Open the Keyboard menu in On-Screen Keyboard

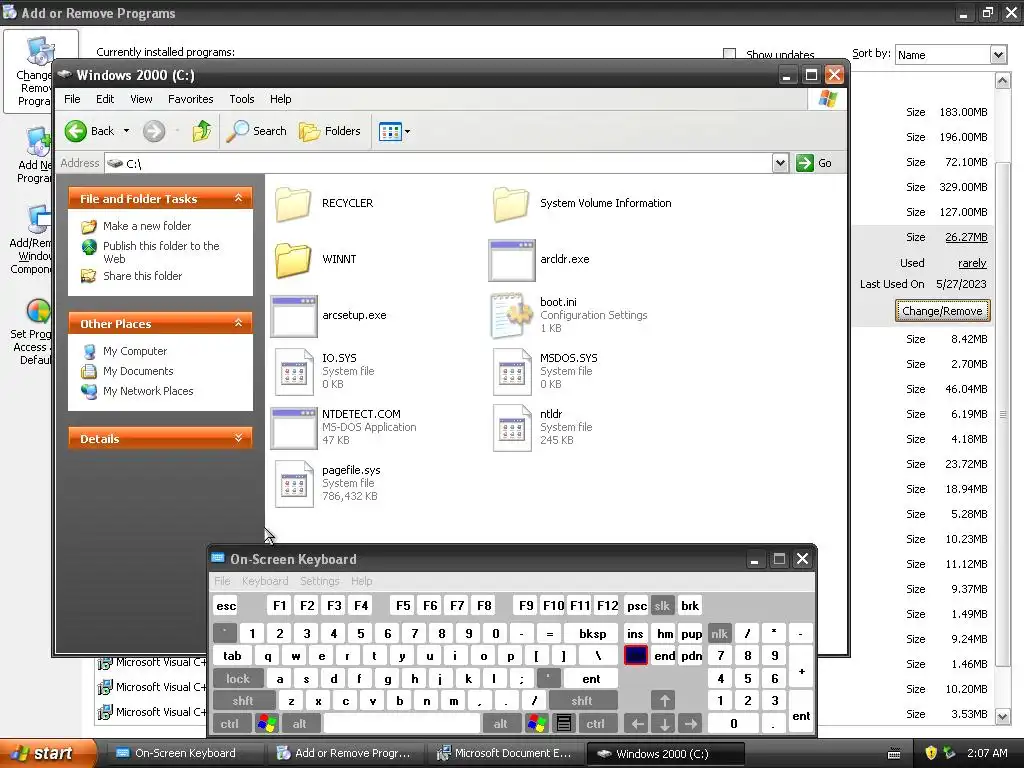click(x=264, y=581)
